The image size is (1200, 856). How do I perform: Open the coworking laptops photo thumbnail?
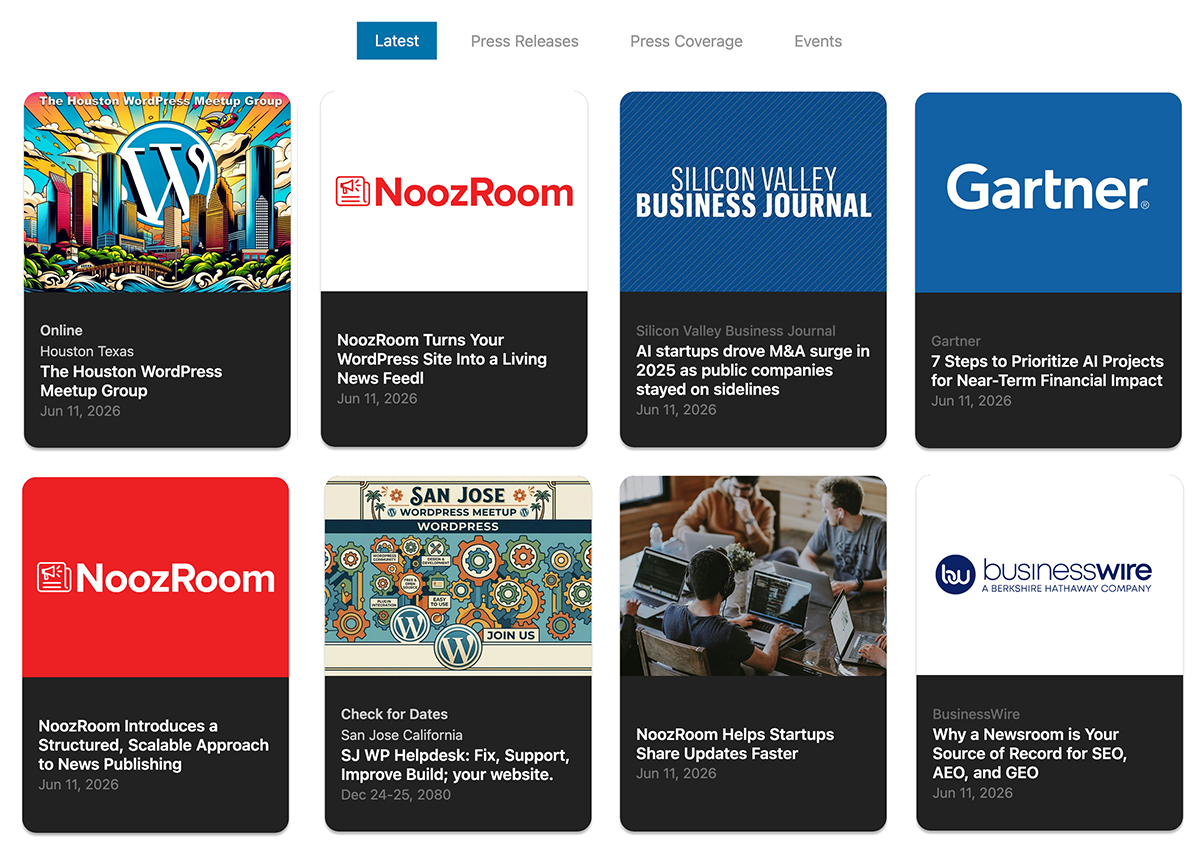[x=753, y=576]
